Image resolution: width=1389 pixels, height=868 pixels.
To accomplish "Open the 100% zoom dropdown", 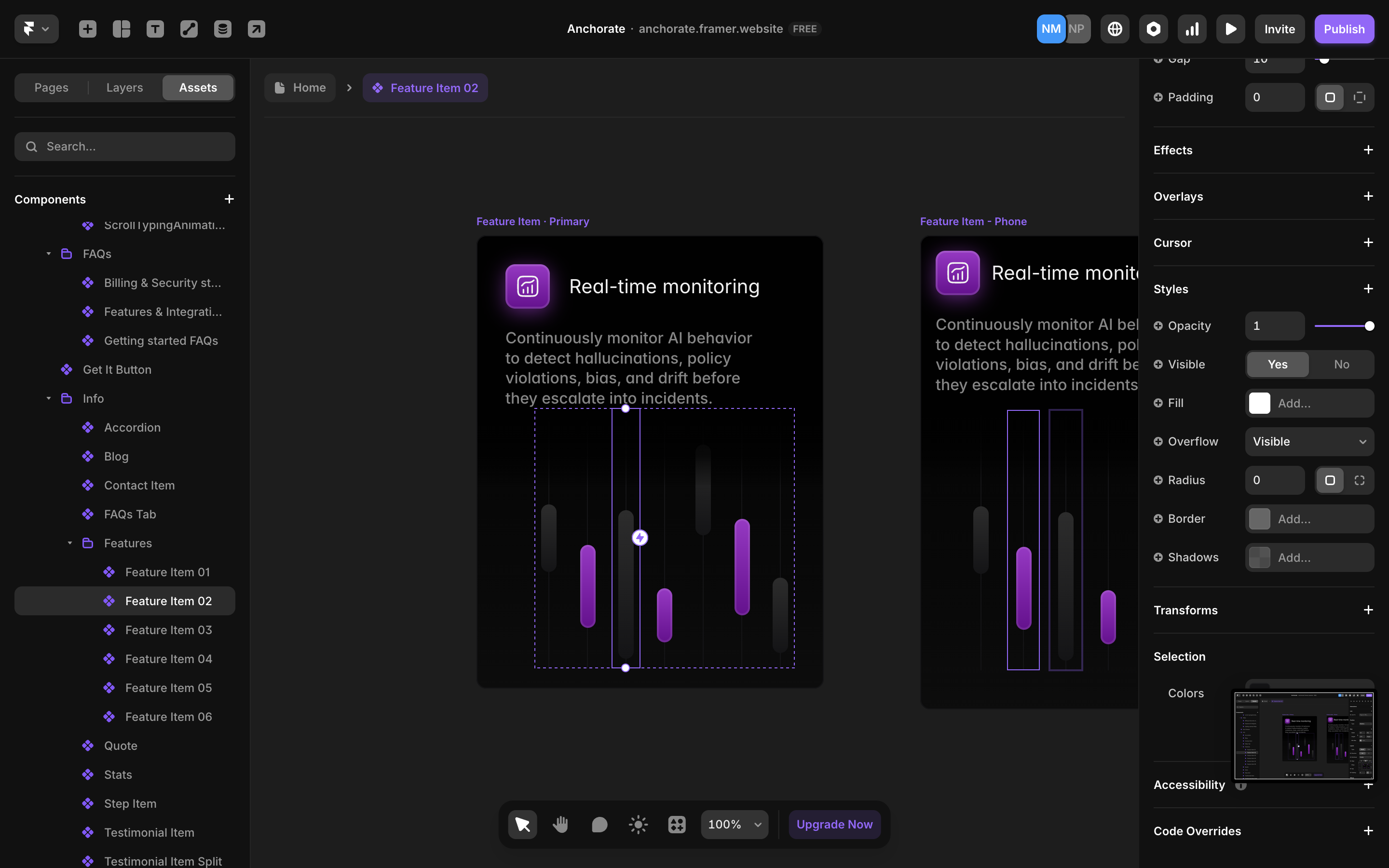I will click(734, 825).
